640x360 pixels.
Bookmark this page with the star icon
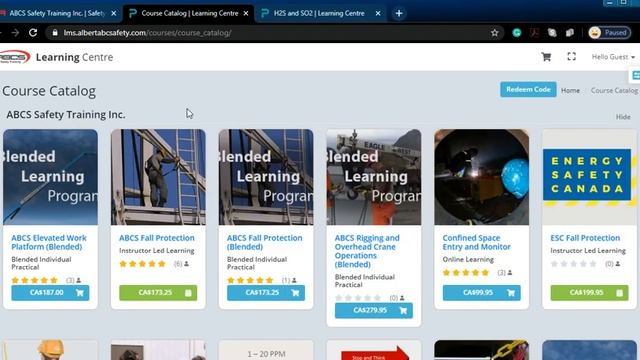(x=495, y=33)
